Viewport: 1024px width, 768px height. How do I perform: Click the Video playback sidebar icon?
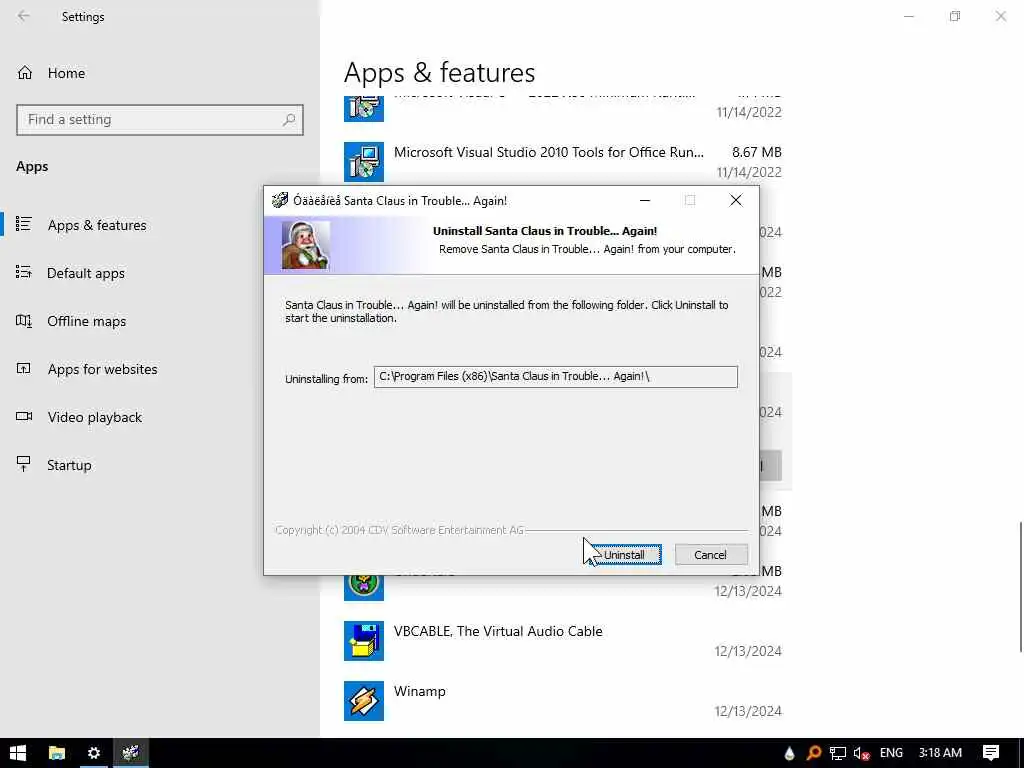point(24,416)
